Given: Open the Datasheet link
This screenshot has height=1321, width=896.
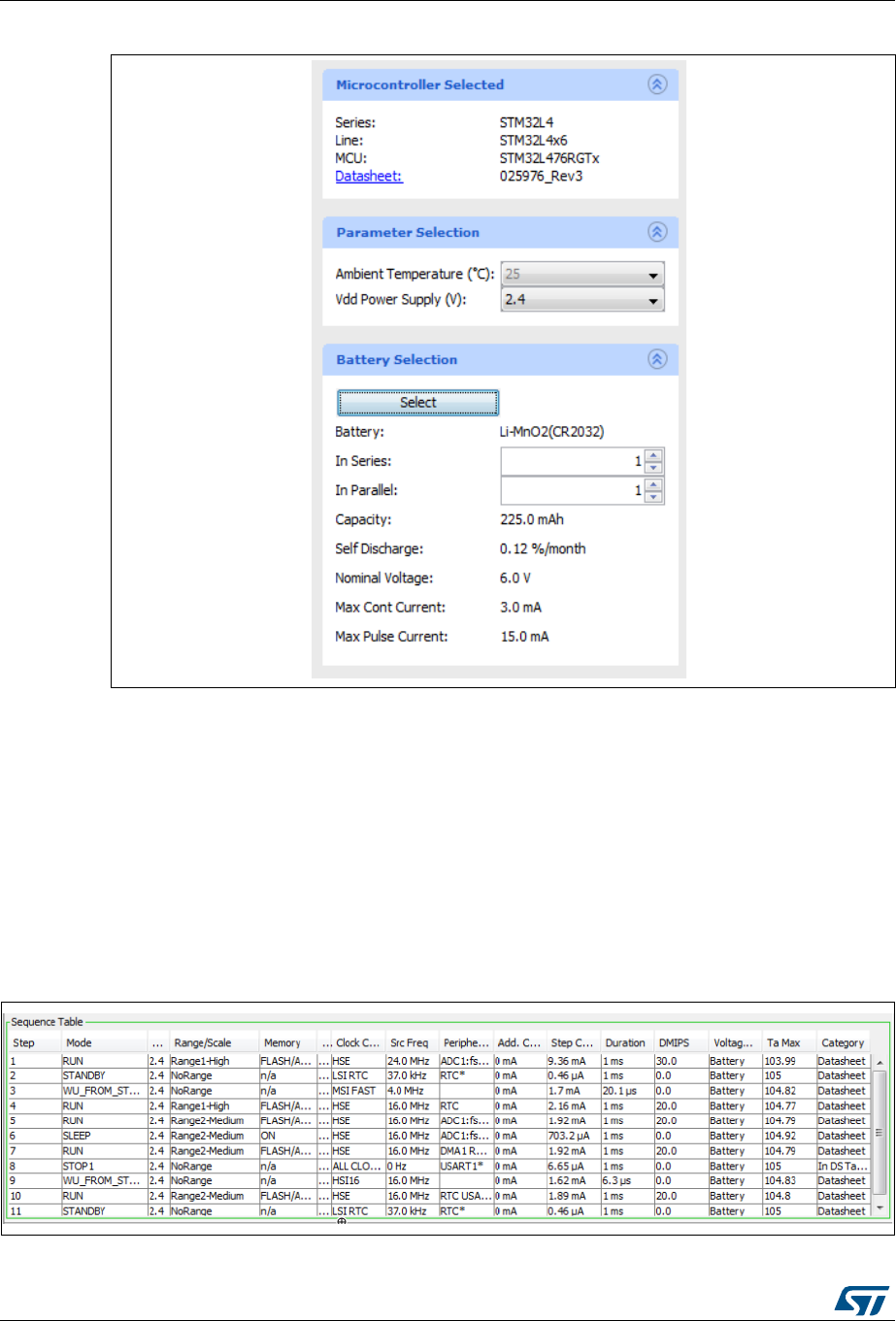Looking at the screenshot, I should pos(369,177).
